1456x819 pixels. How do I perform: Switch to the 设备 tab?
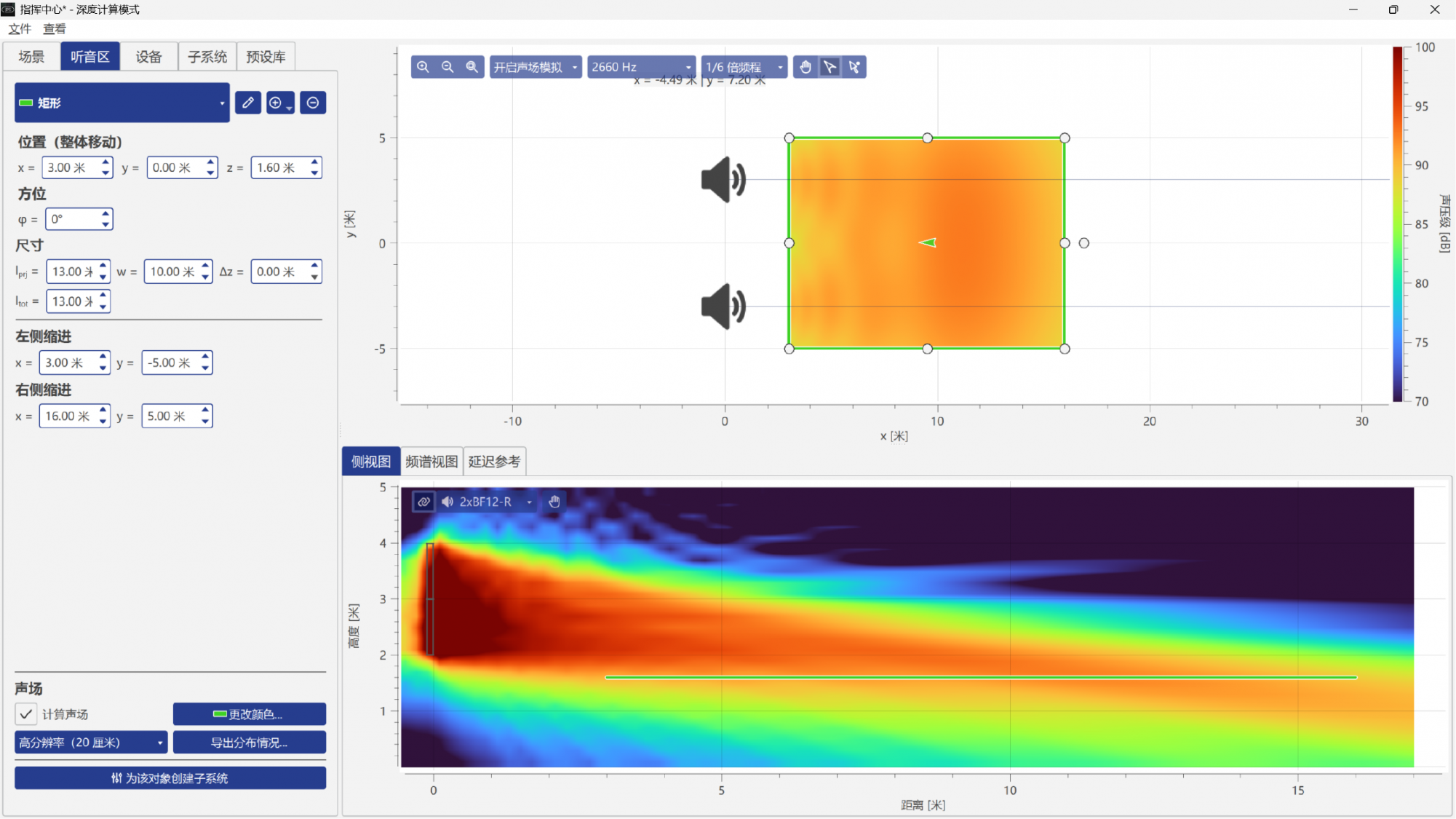tap(148, 57)
